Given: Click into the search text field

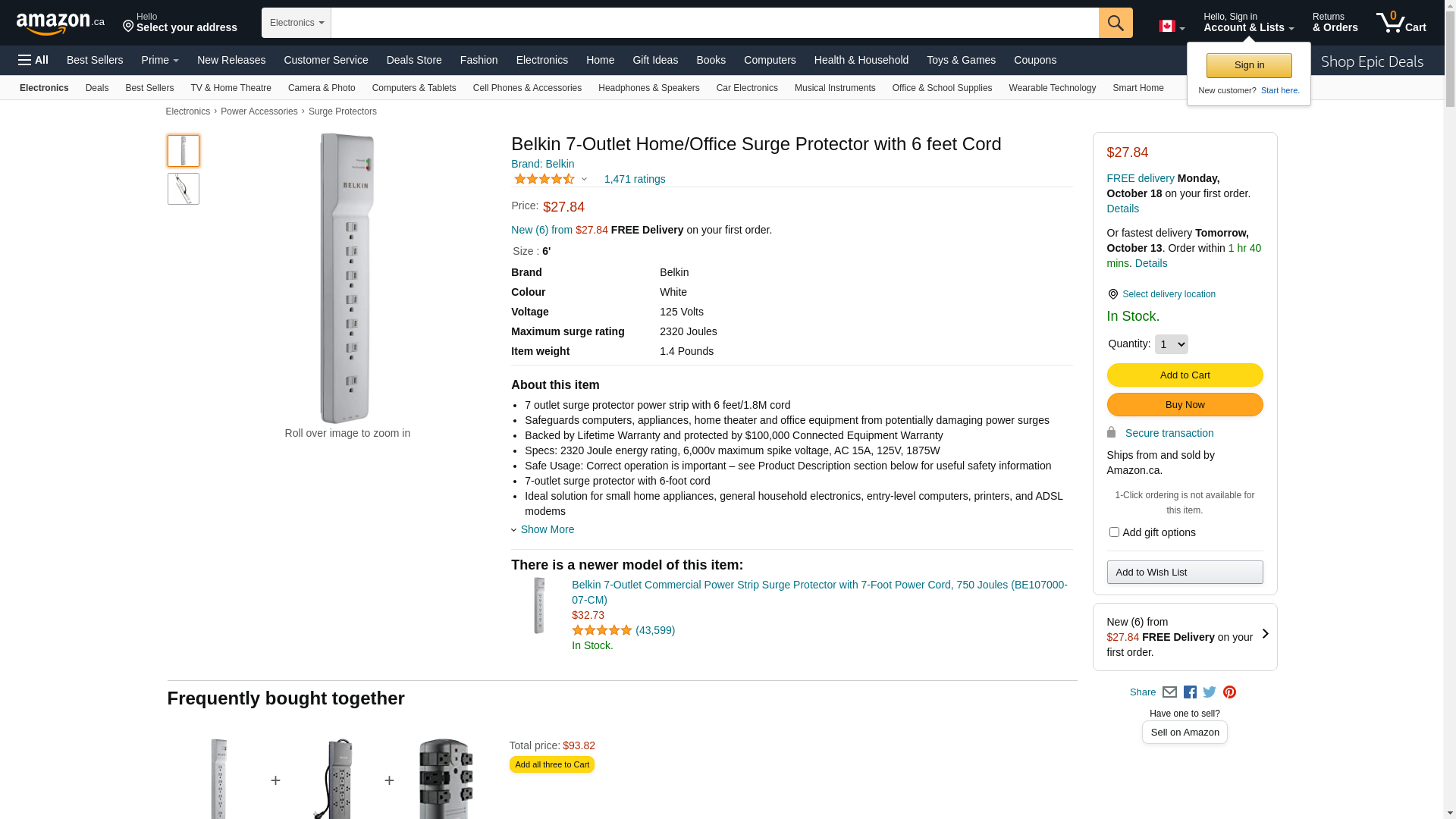Looking at the screenshot, I should pos(714,23).
